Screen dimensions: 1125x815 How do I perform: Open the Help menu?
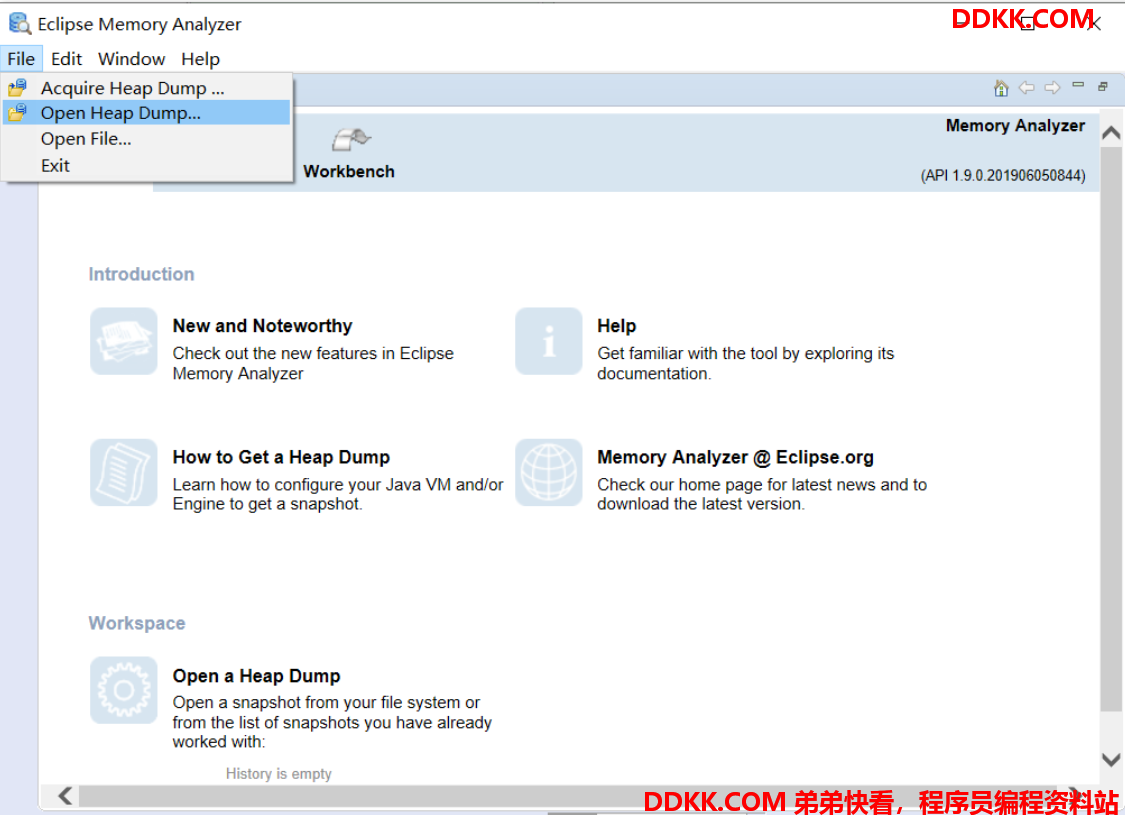(x=200, y=59)
